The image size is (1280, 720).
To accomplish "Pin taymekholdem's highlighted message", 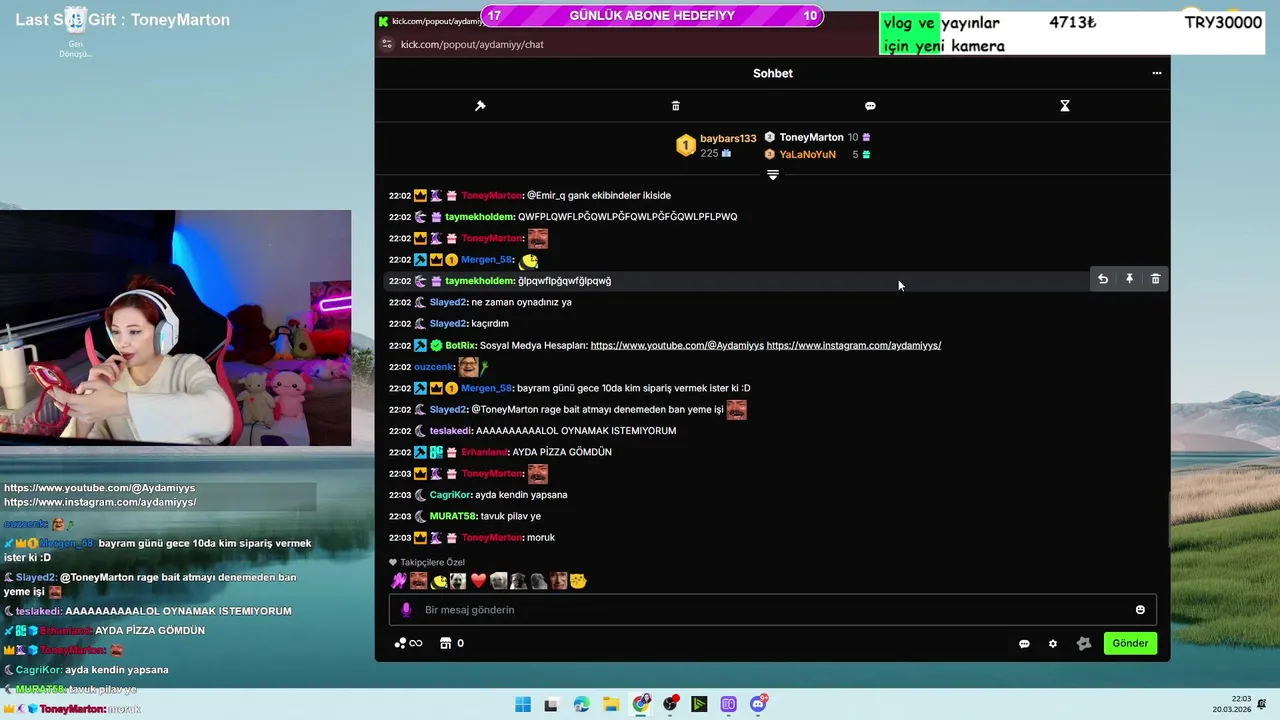I will 1129,279.
